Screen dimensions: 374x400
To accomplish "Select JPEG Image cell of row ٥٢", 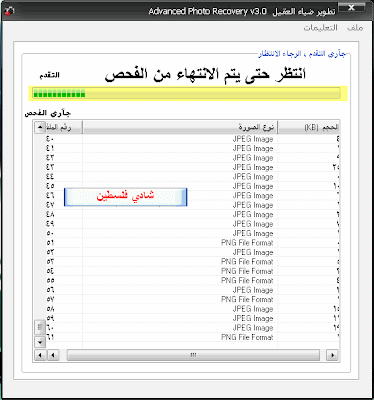I will pos(253,252).
